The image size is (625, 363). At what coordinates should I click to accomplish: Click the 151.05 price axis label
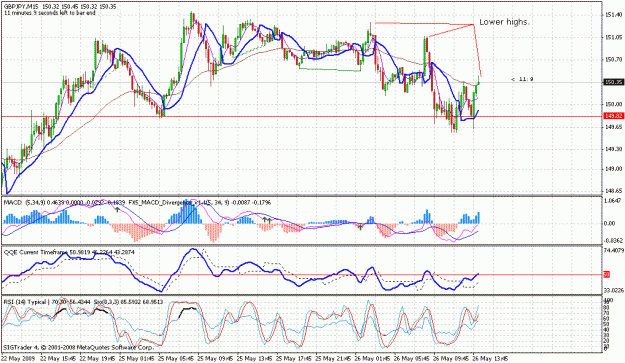point(614,37)
